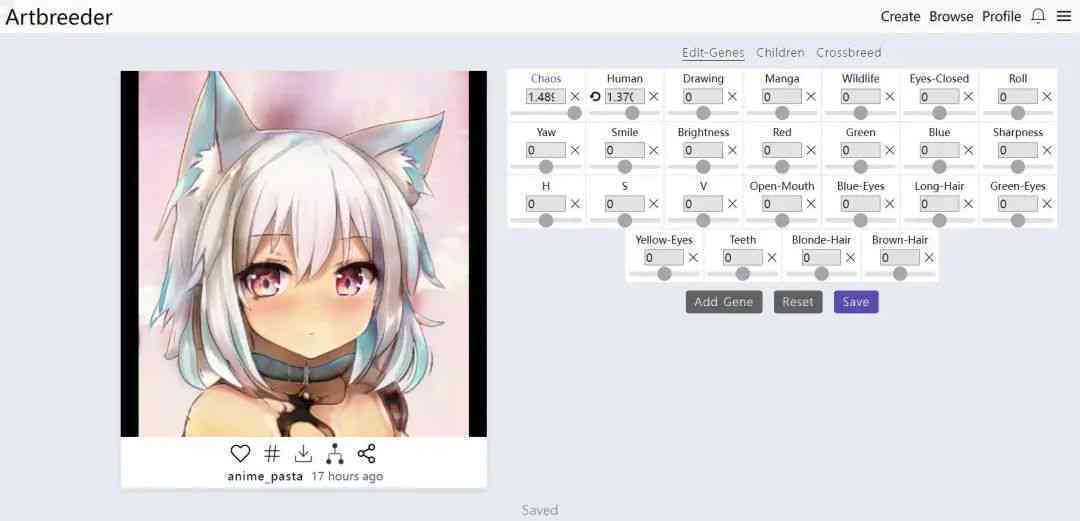Click the 17 hours ago timestamp
Viewport: 1080px width, 521px height.
[347, 476]
